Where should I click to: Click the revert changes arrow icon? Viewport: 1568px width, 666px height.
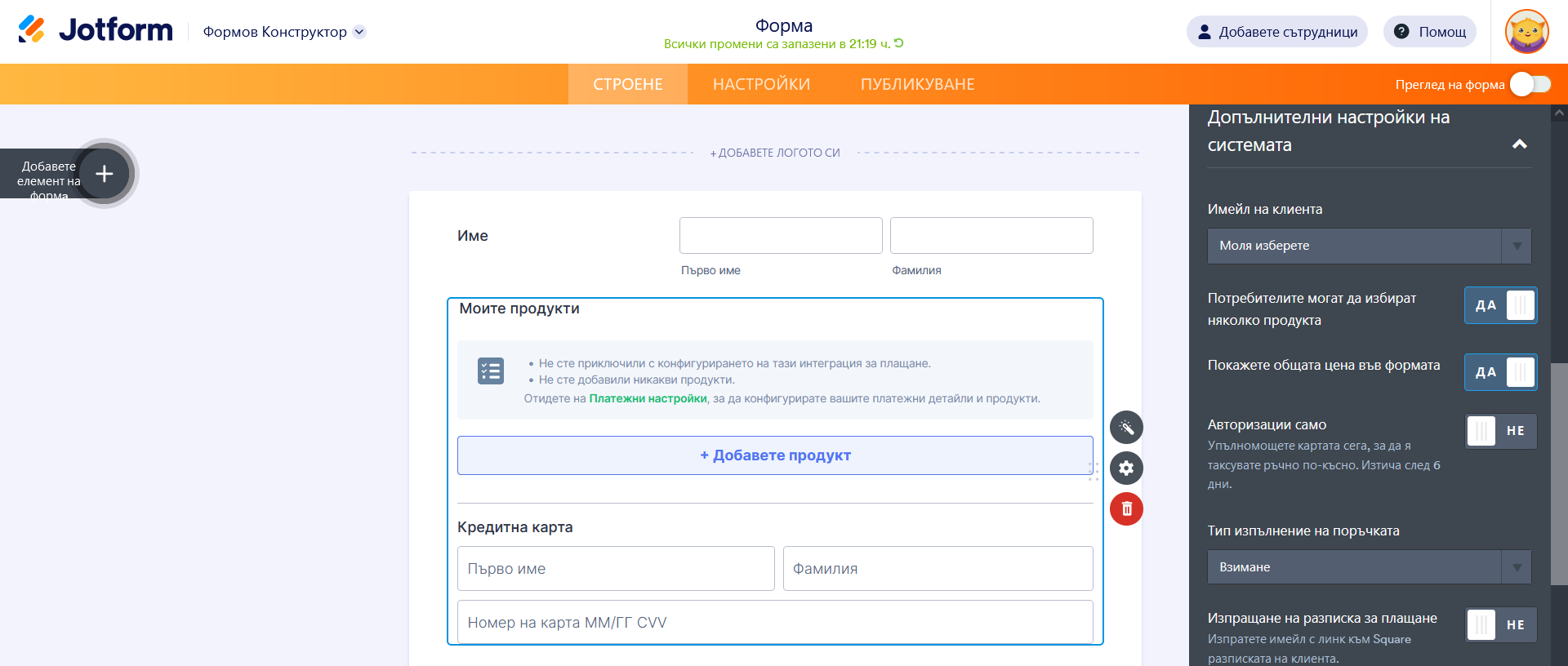click(x=899, y=43)
